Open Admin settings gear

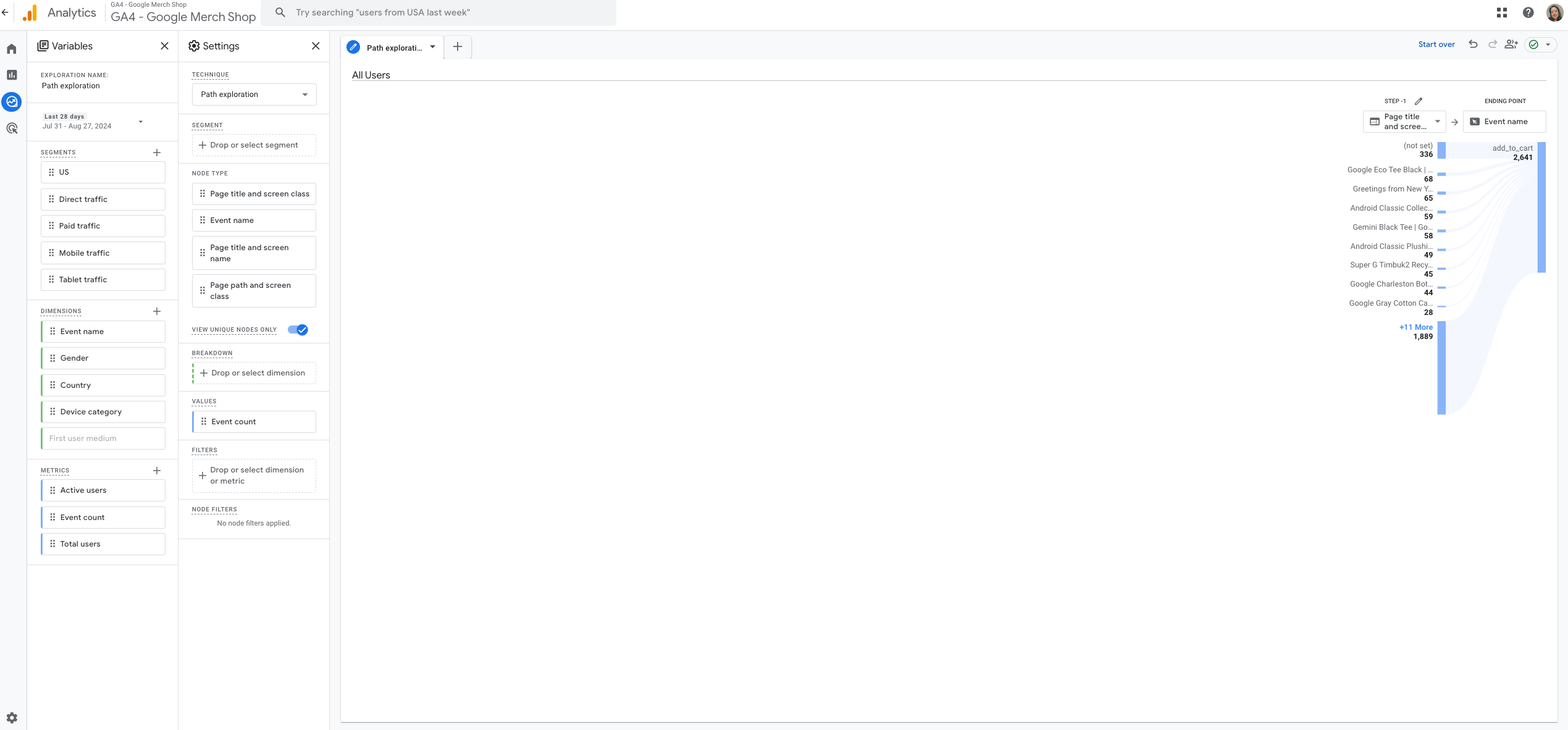(x=12, y=718)
